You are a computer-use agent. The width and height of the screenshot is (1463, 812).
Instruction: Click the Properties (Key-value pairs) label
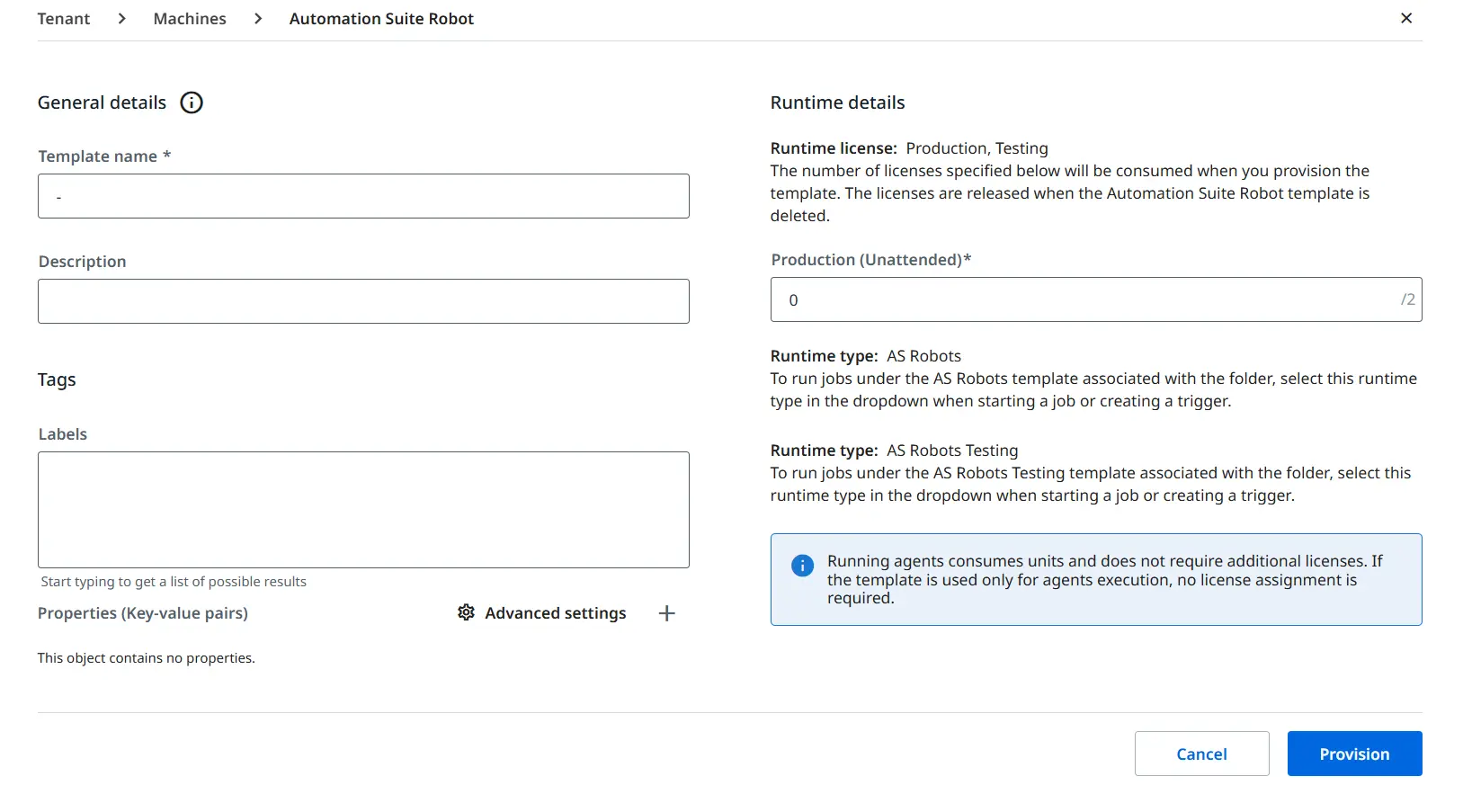[143, 613]
